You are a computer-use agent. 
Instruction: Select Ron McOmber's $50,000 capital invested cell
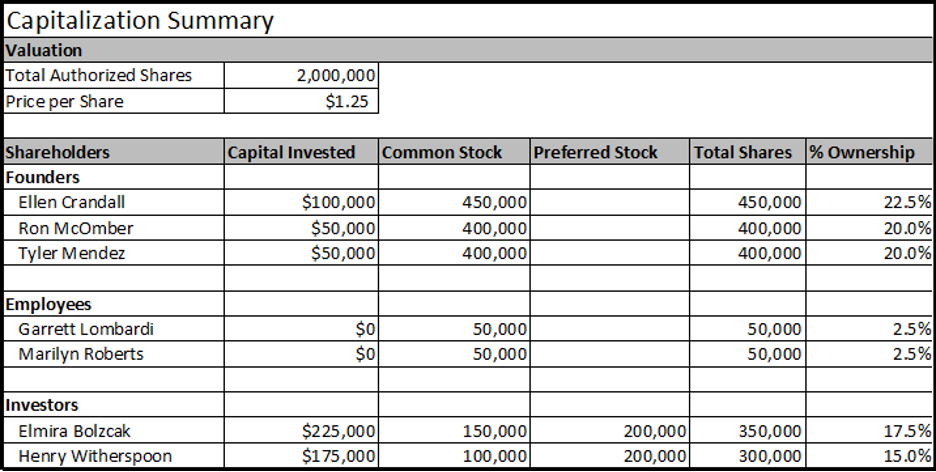pyautogui.click(x=302, y=228)
